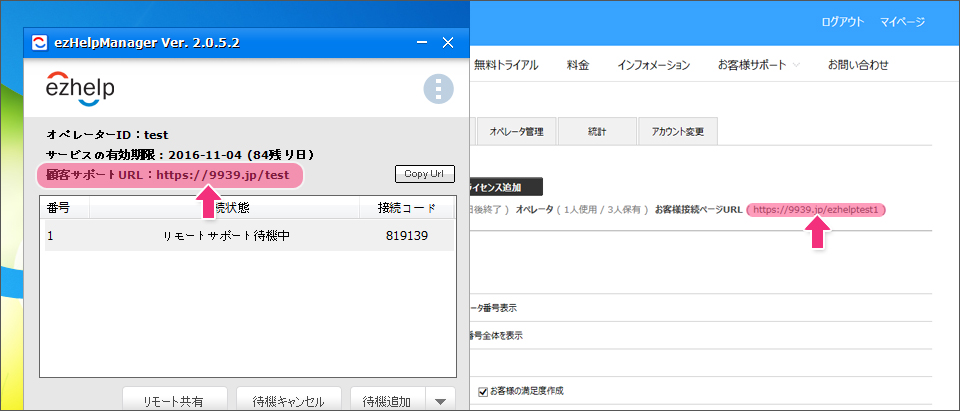
Task: Switch to the オペレータ管理 tab
Action: [x=516, y=132]
